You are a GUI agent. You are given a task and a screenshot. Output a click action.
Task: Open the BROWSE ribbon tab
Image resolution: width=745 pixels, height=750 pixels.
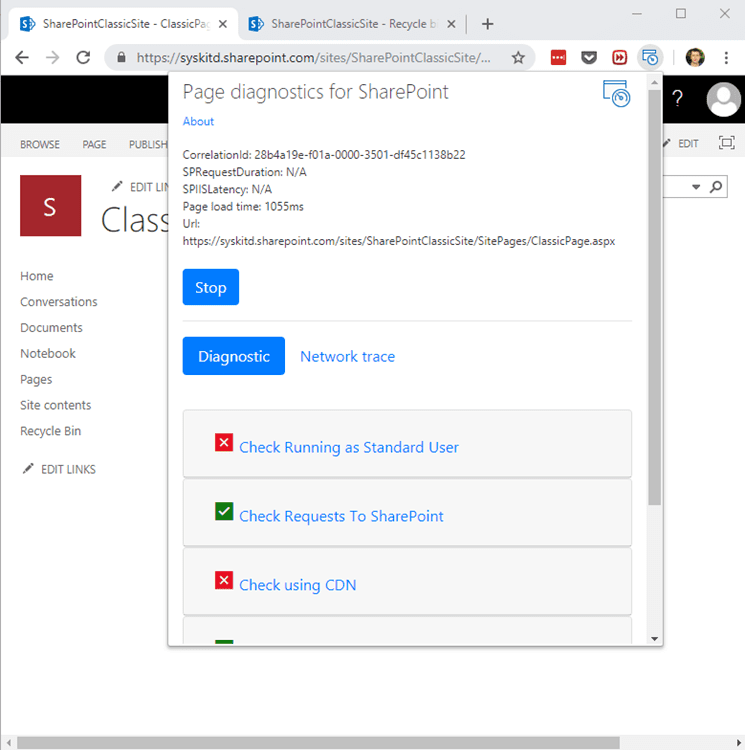click(x=40, y=144)
